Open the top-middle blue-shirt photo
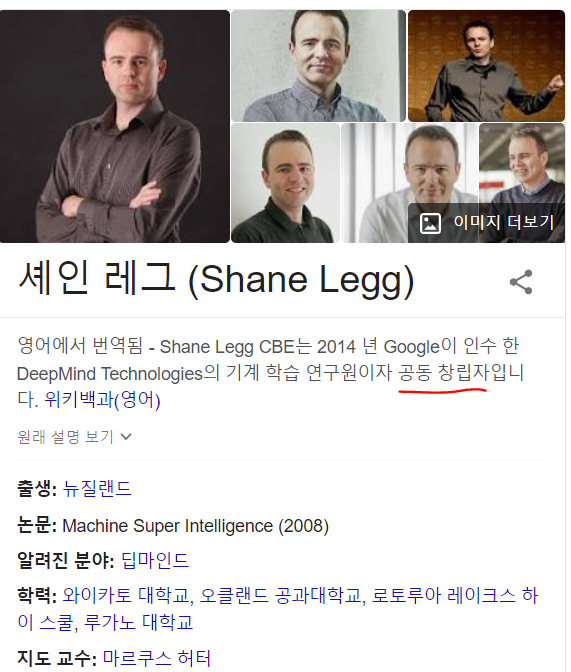 (318, 66)
